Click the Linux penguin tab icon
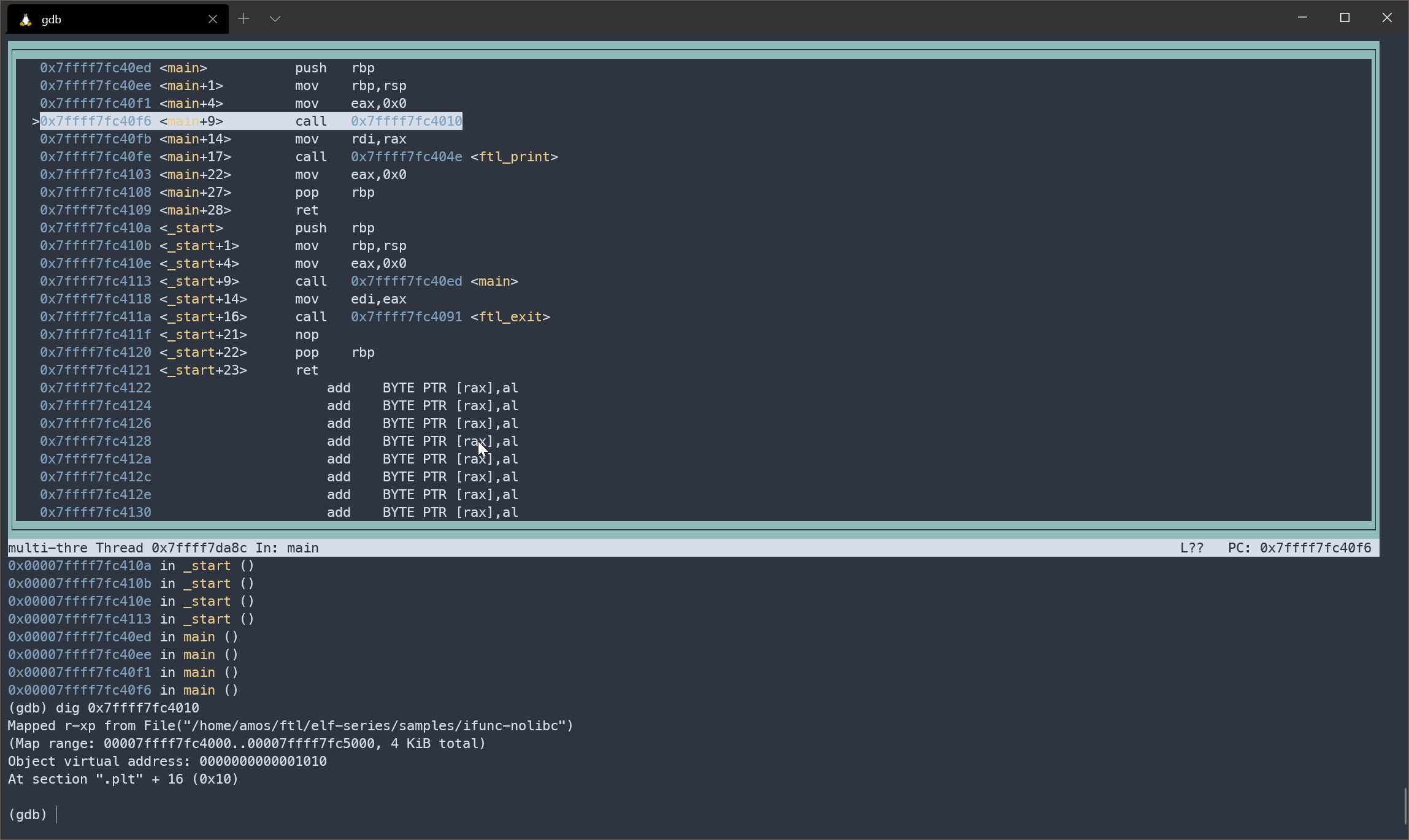 pos(25,20)
